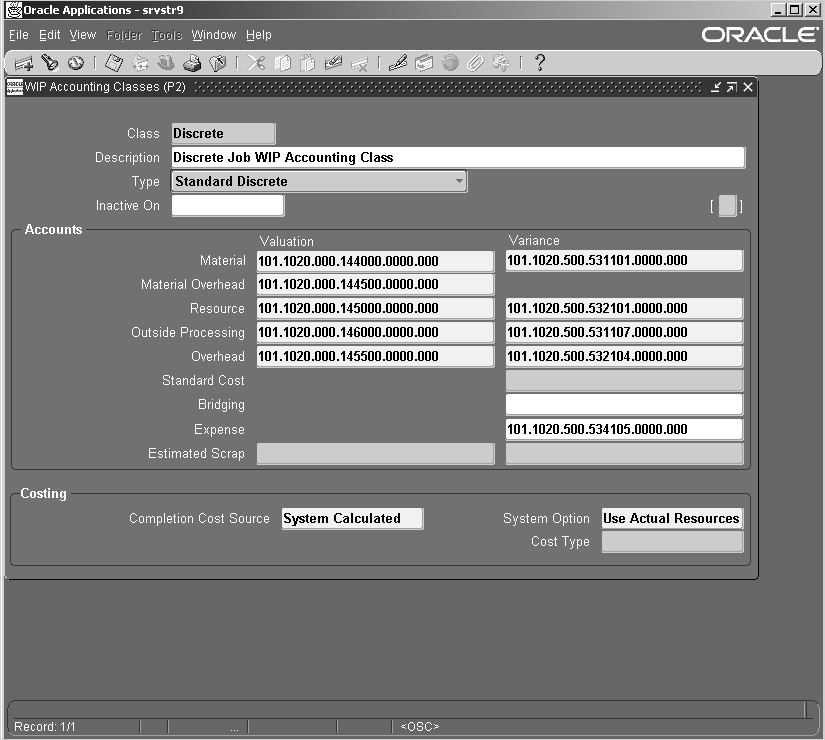
Task: Click the Inactive On date field
Action: (x=227, y=205)
